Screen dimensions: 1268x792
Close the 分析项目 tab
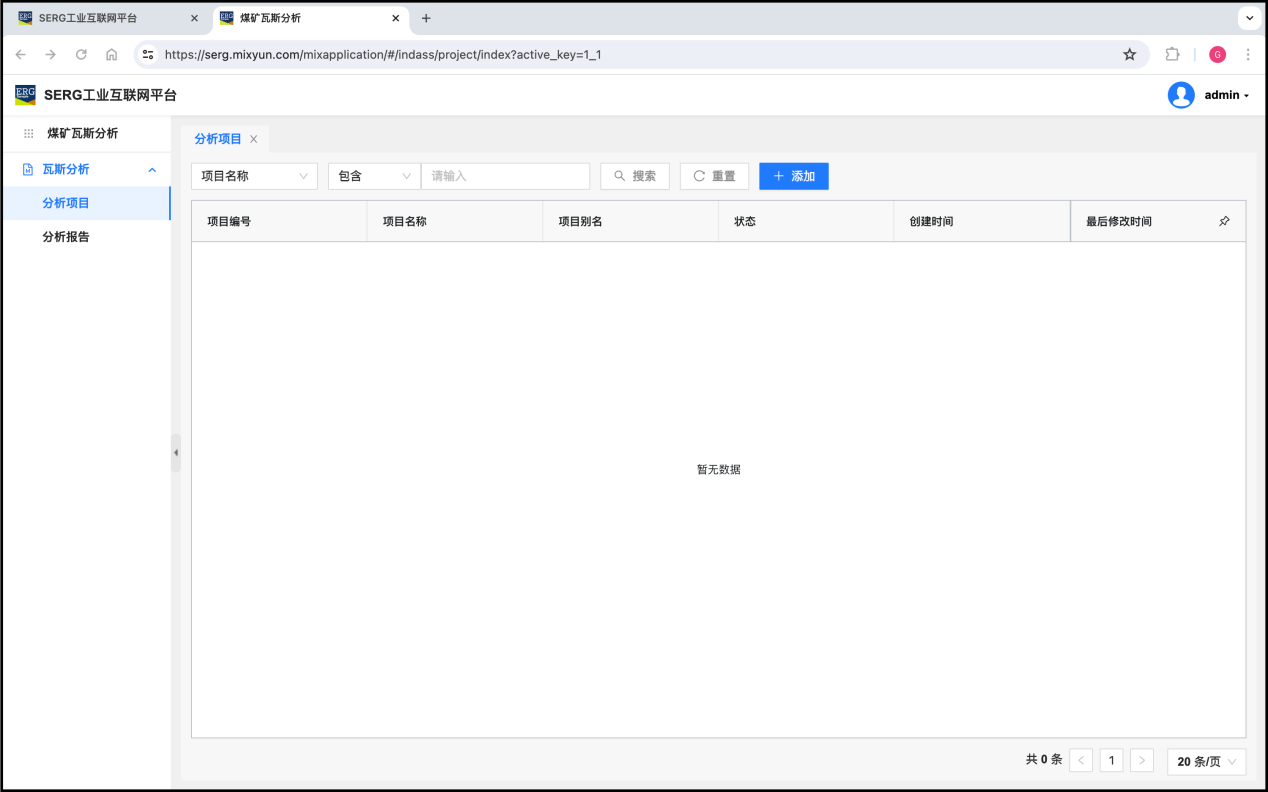click(254, 139)
